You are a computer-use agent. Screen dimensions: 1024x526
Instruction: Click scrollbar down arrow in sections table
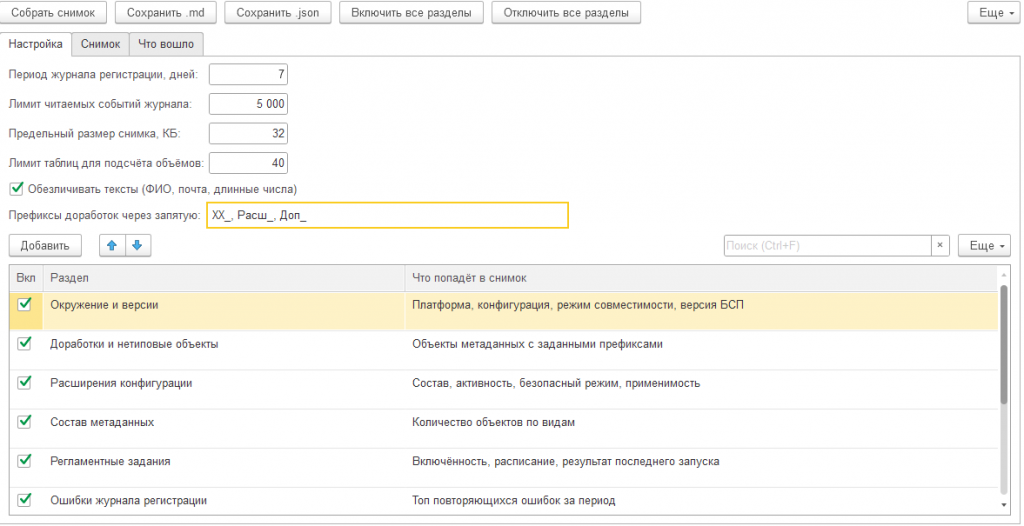[1004, 504]
